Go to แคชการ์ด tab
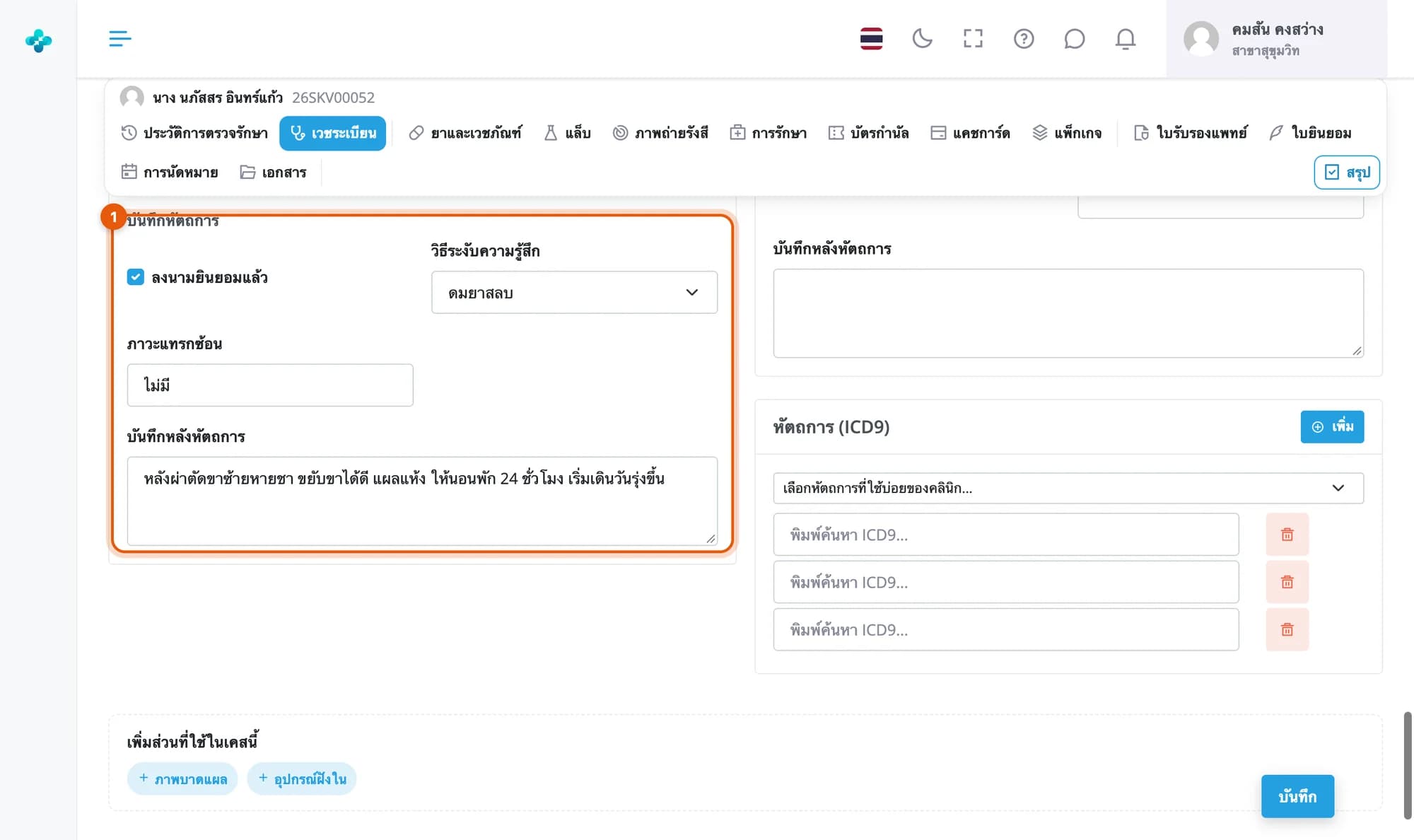 (970, 133)
